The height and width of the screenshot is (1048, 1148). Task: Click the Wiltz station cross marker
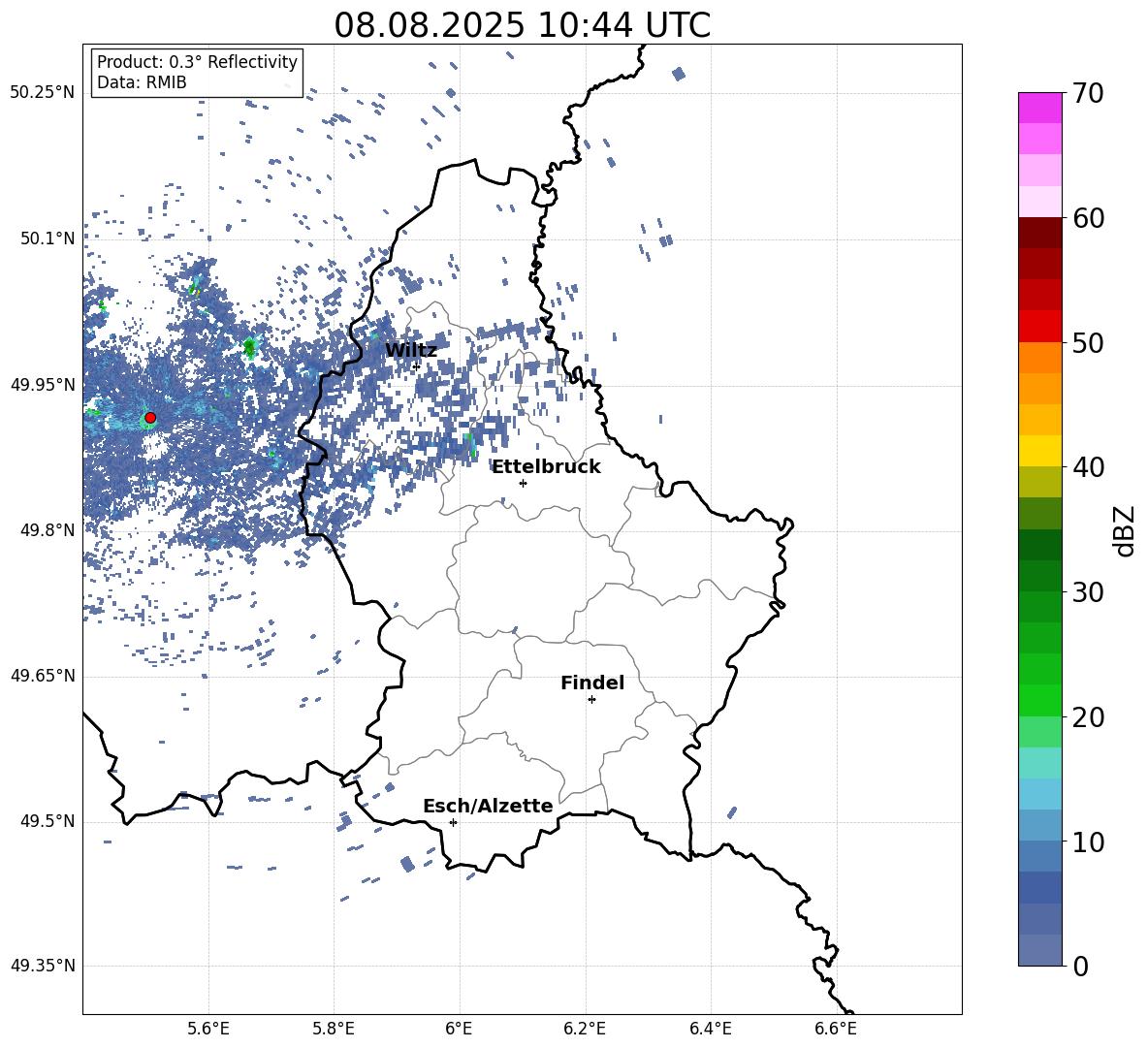417,365
